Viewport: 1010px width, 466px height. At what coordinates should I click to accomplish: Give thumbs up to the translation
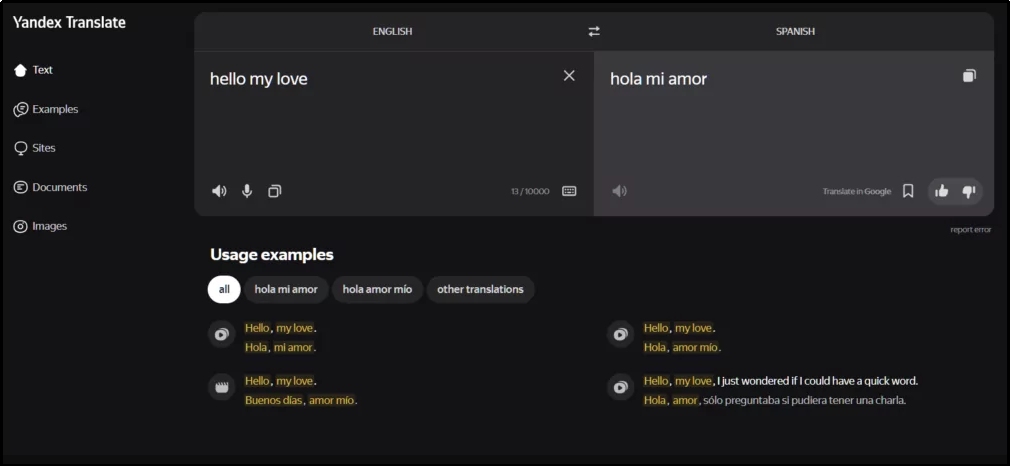(x=941, y=191)
